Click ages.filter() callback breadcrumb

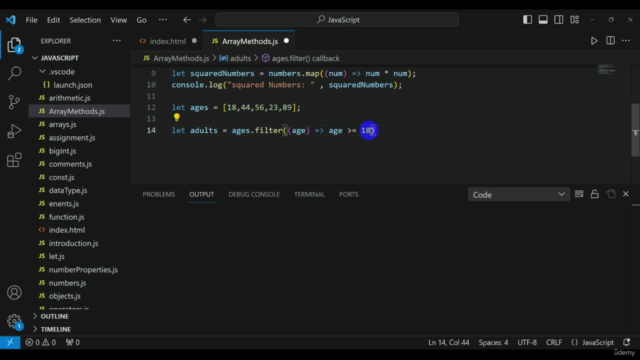(300, 58)
